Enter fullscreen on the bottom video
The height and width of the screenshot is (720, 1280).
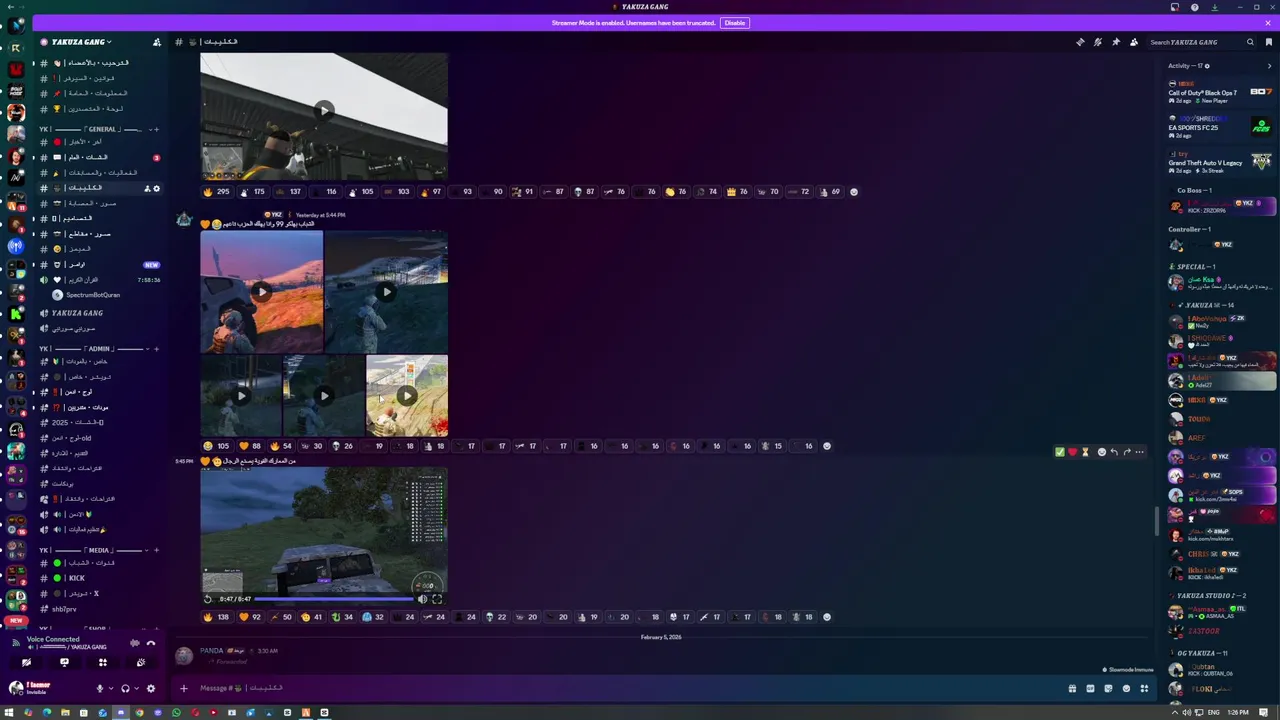tap(437, 599)
